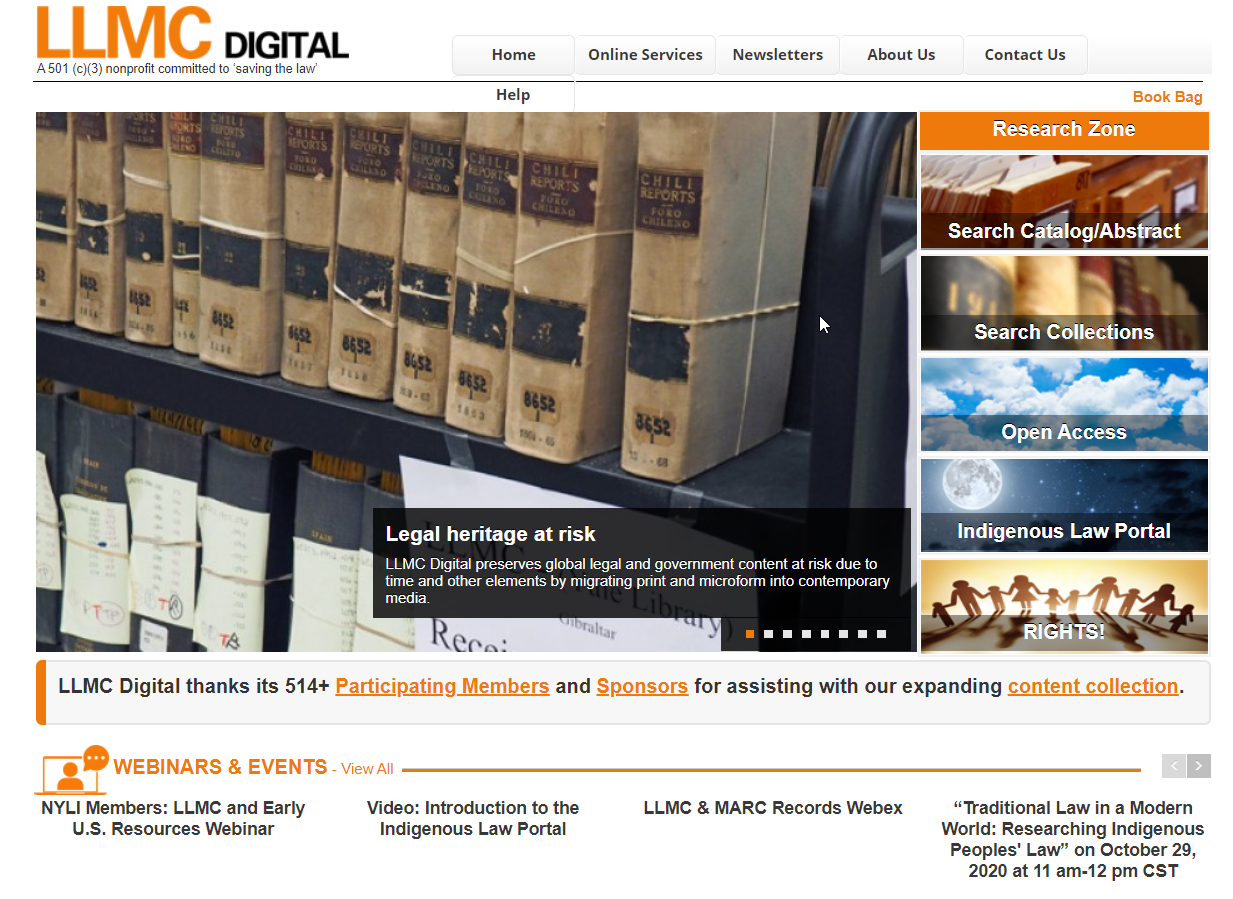1233x899 pixels.
Task: Select the fourth slideshow dot
Action: coord(806,634)
